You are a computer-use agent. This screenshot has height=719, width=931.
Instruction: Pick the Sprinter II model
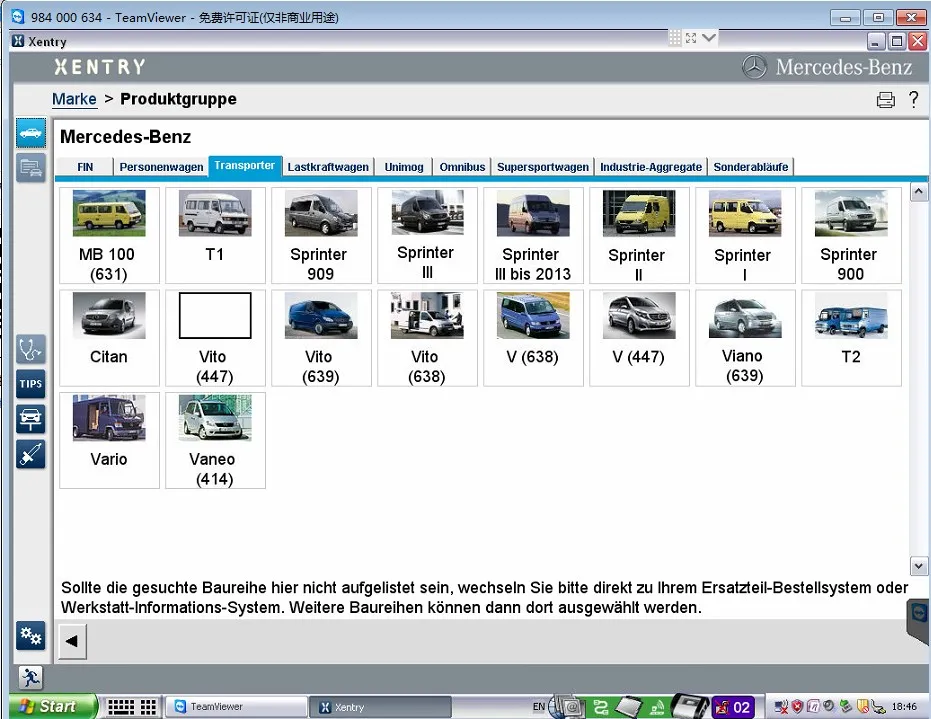(x=639, y=236)
